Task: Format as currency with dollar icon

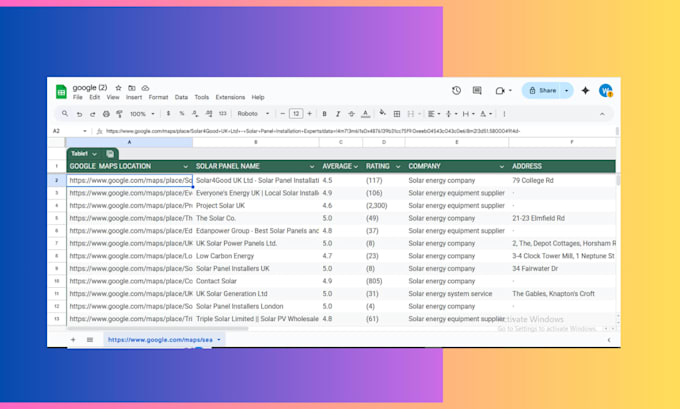Action: tap(168, 114)
